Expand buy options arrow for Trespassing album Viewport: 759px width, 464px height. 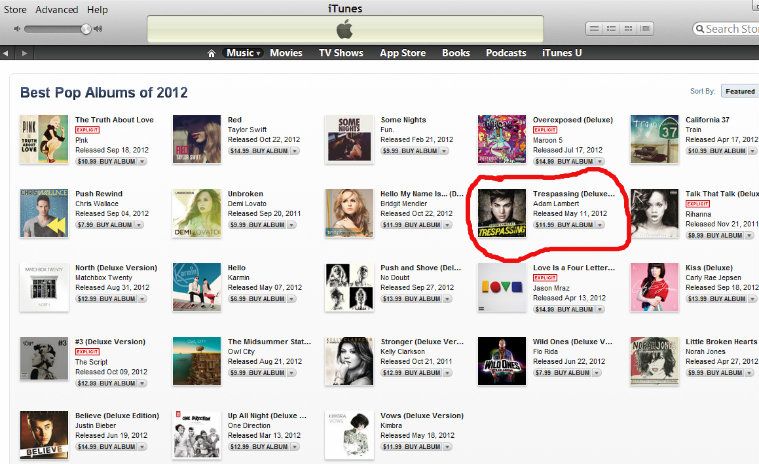(x=600, y=225)
